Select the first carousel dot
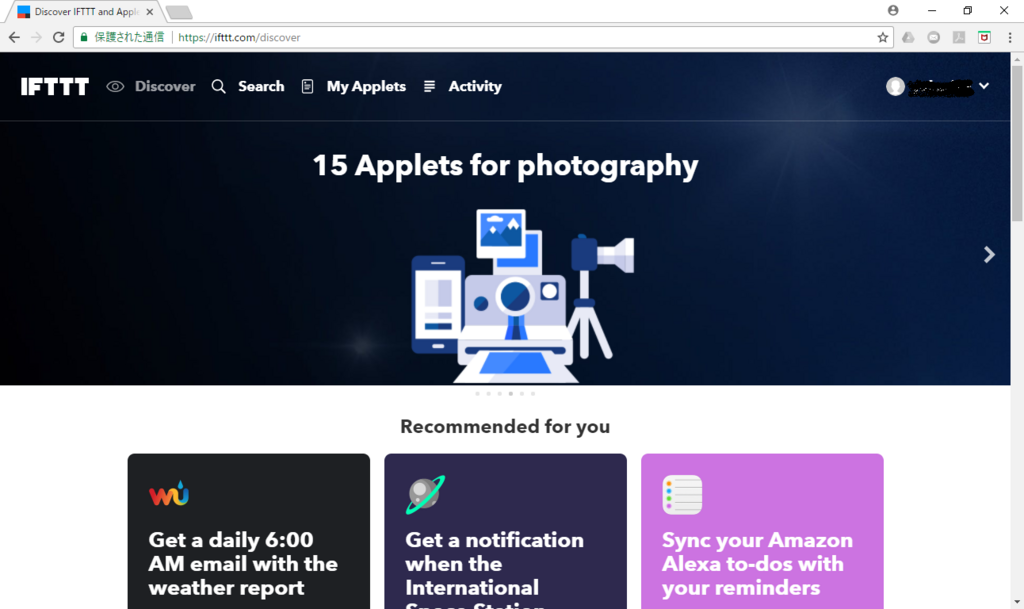 (x=477, y=394)
